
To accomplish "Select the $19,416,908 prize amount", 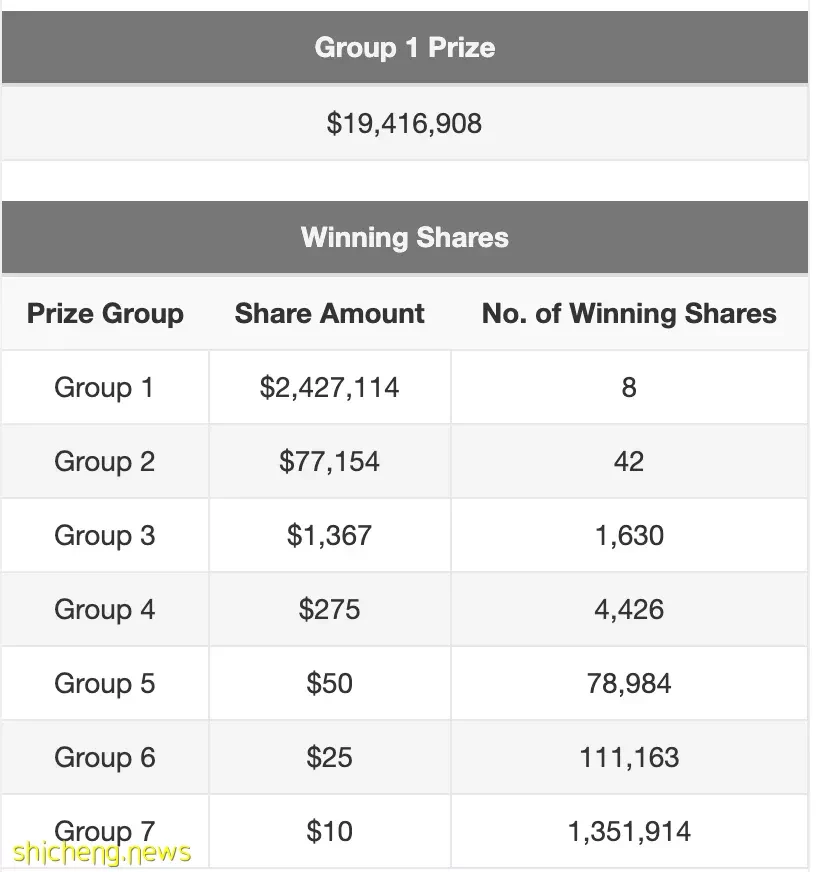I will point(404,123).
